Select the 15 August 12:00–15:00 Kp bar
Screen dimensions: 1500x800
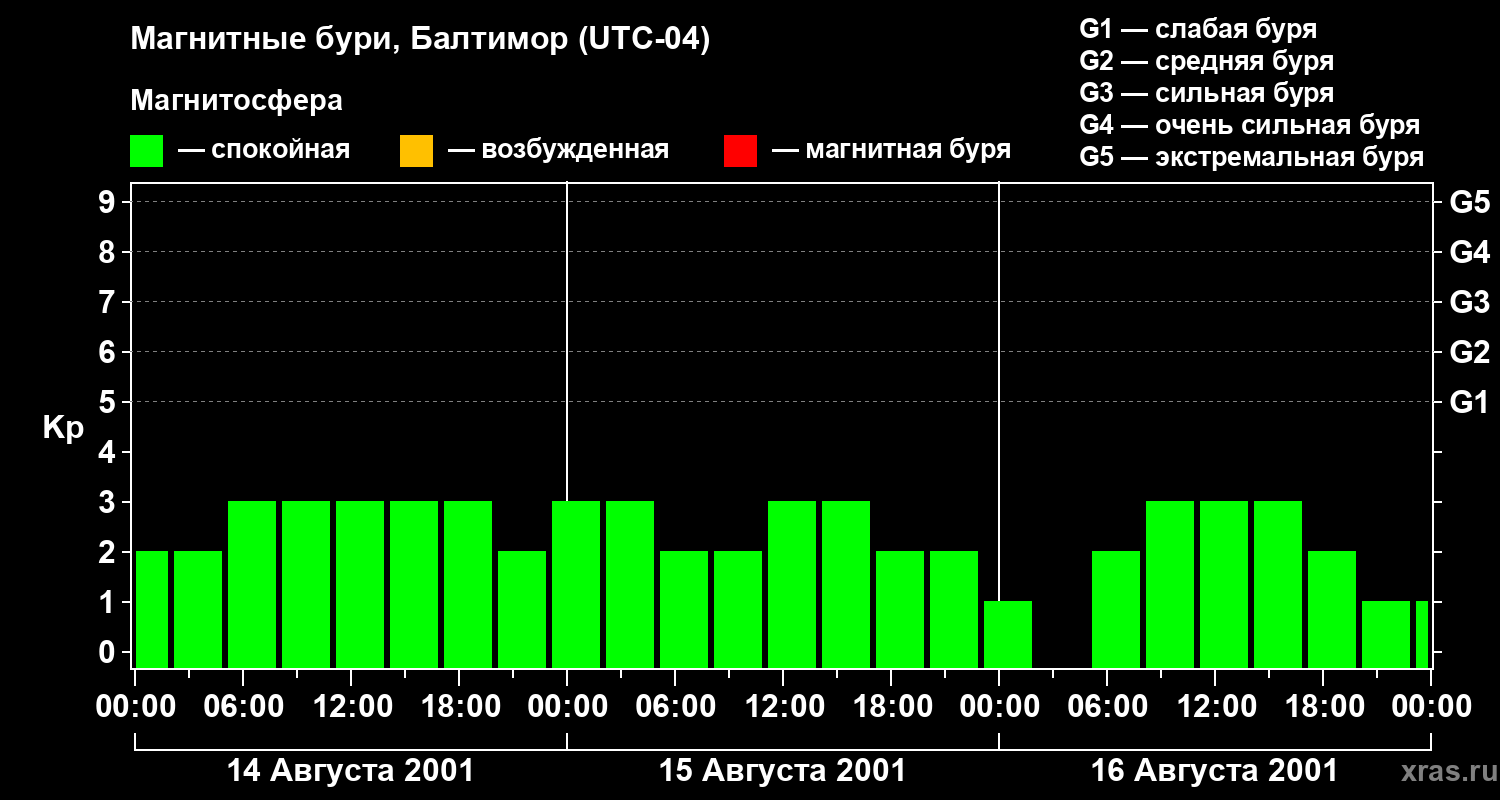[x=792, y=584]
